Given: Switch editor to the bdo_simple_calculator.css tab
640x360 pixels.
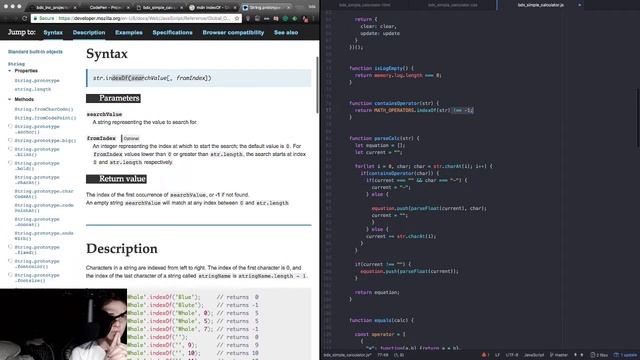Looking at the screenshot, I should click(x=452, y=5).
